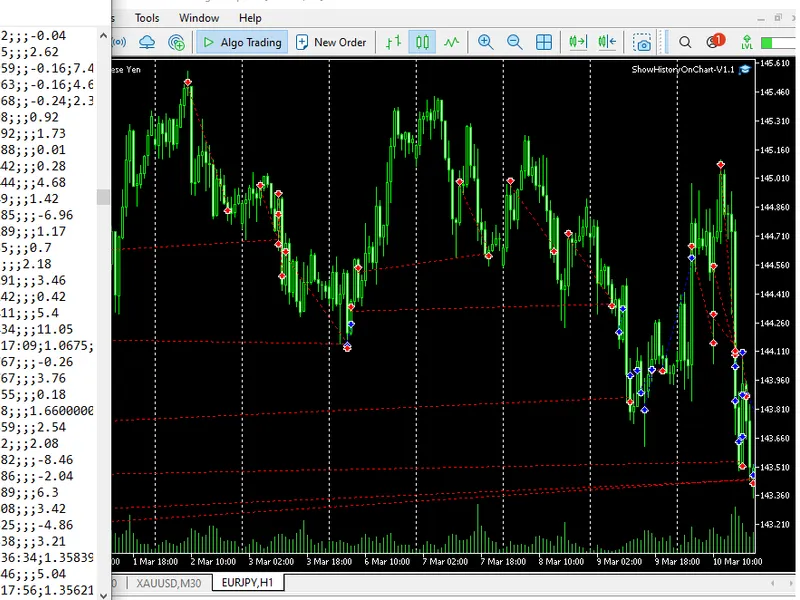Click text line '34;;;11.05'
The image size is (800, 600).
37,329
